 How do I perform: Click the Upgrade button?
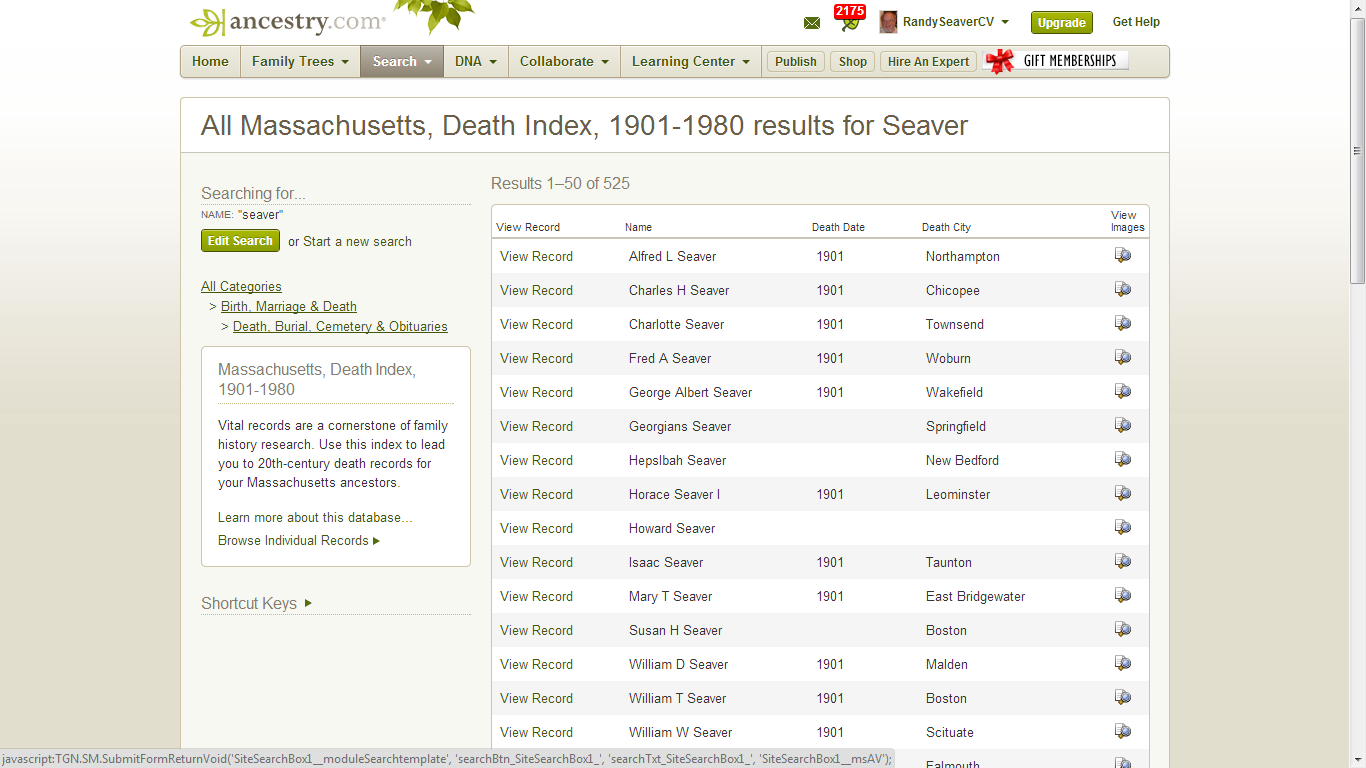coord(1061,22)
